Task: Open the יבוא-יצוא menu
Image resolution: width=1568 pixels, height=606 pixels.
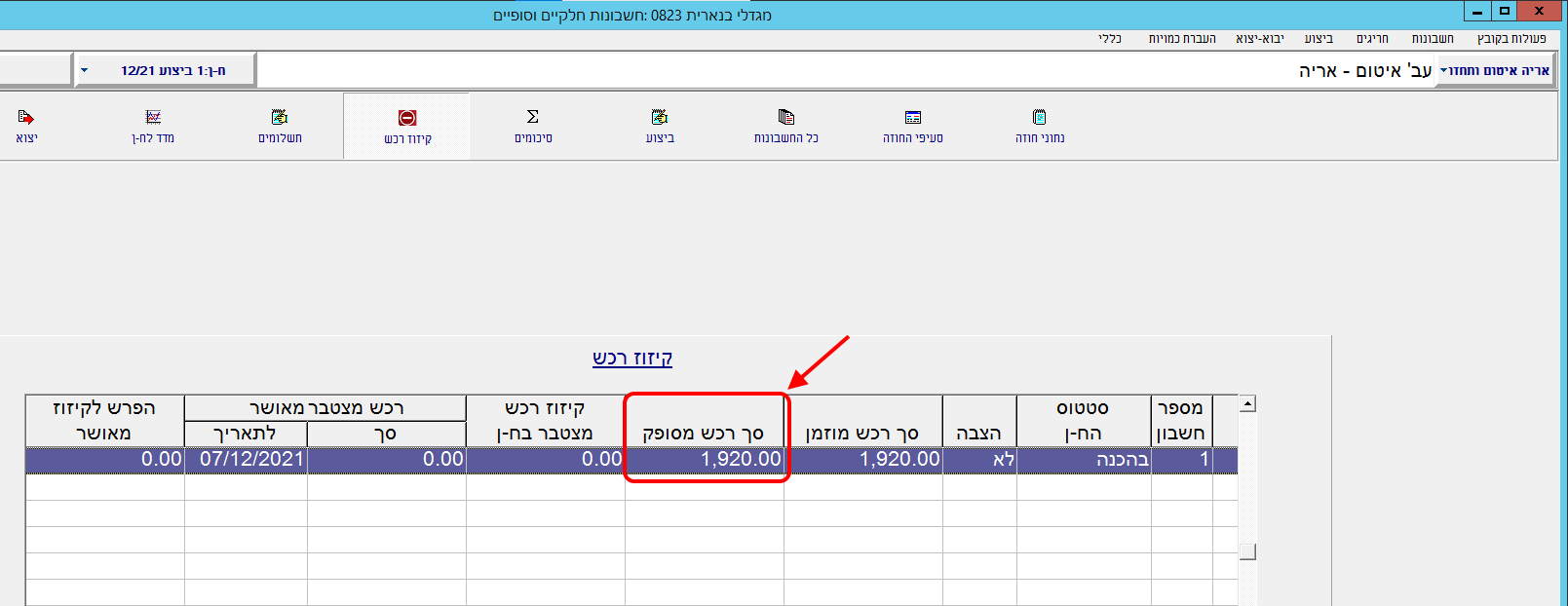Action: pyautogui.click(x=1259, y=38)
